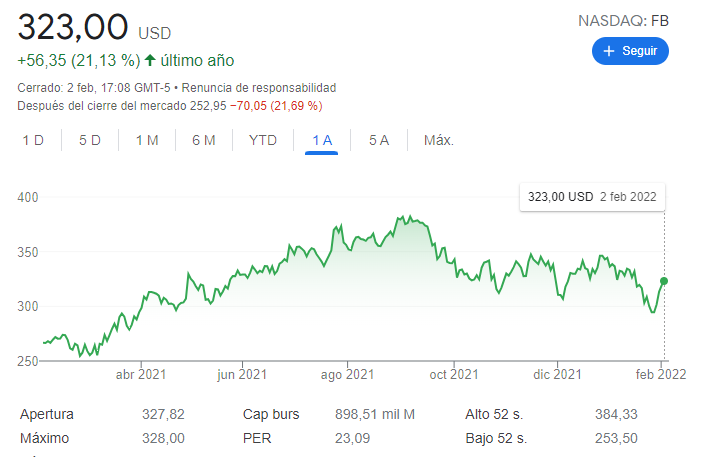Open the Renuncia de responsabilidad link
Image resolution: width=710 pixels, height=457 pixels.
click(259, 87)
